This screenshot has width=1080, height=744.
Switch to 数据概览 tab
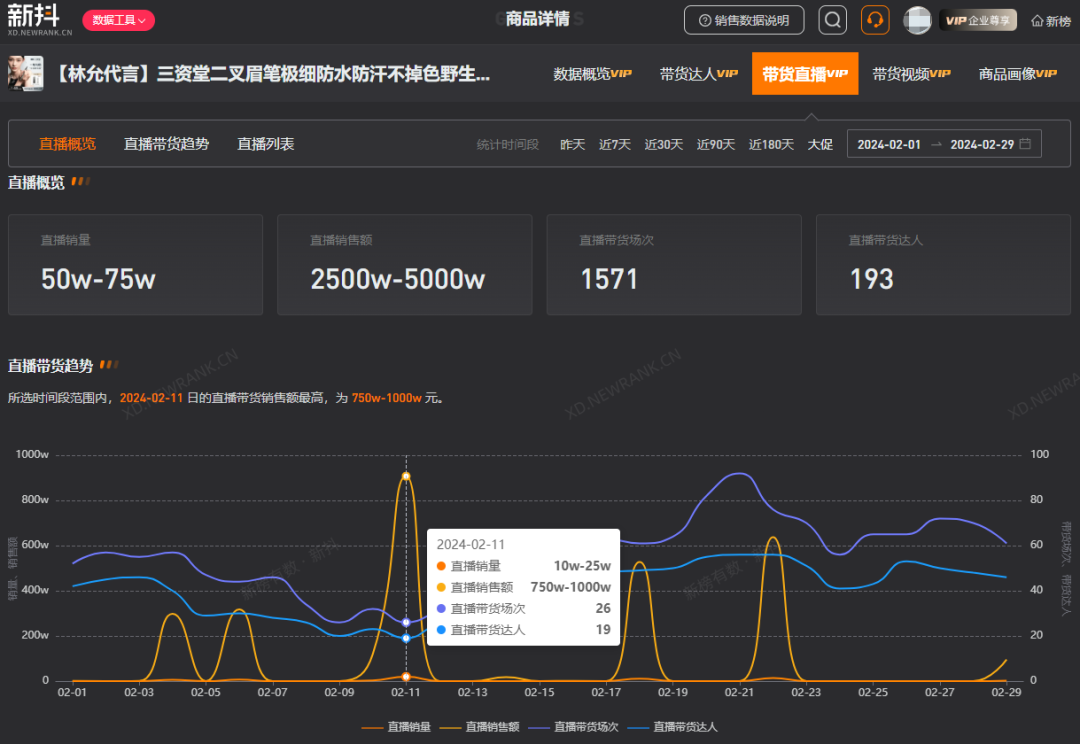click(x=592, y=74)
